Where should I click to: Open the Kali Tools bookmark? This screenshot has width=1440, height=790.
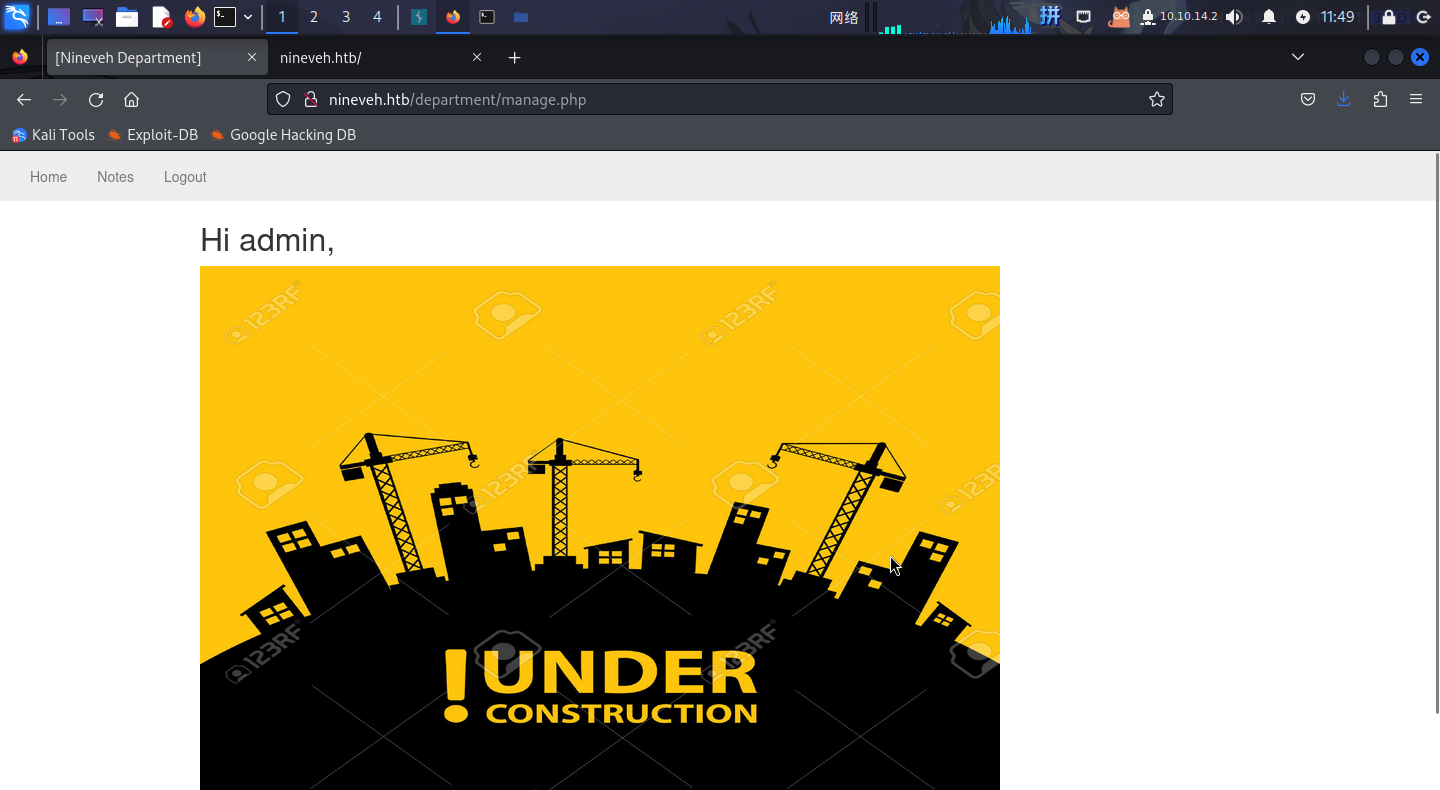[x=53, y=135]
